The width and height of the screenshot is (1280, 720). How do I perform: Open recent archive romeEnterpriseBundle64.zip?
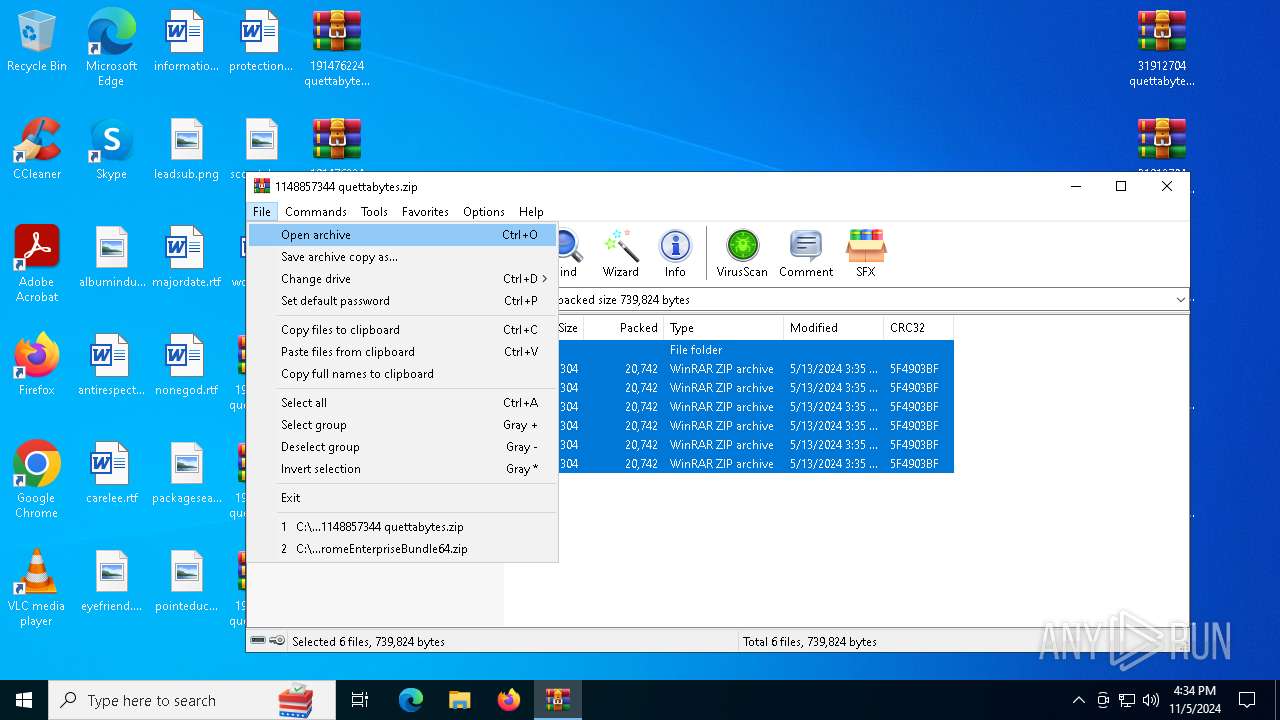(401, 549)
